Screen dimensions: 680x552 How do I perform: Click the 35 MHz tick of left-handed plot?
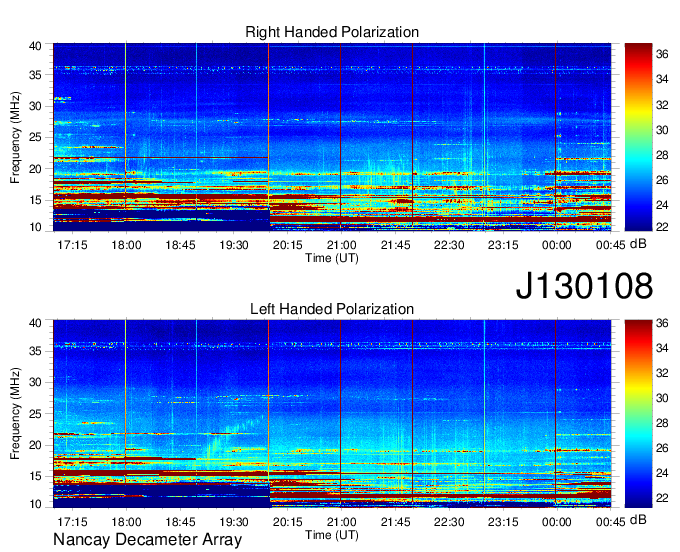point(35,351)
